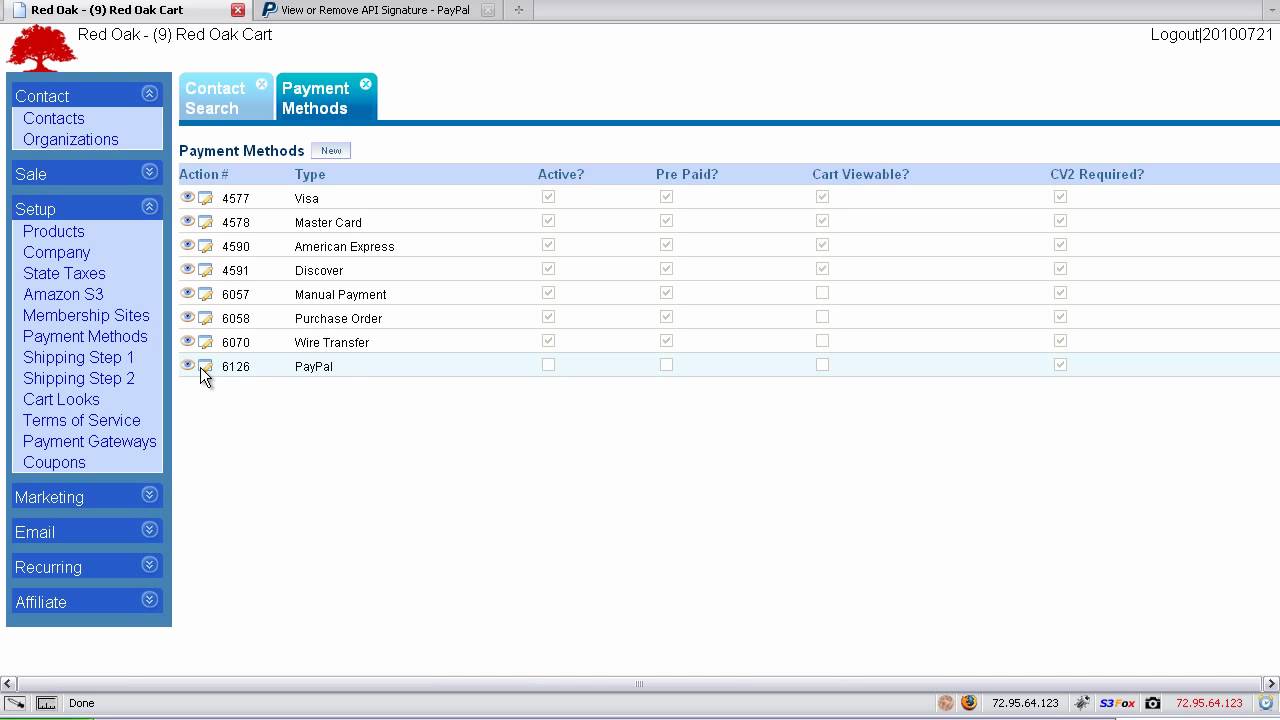Collapse the Setup sidebar section

coord(150,207)
